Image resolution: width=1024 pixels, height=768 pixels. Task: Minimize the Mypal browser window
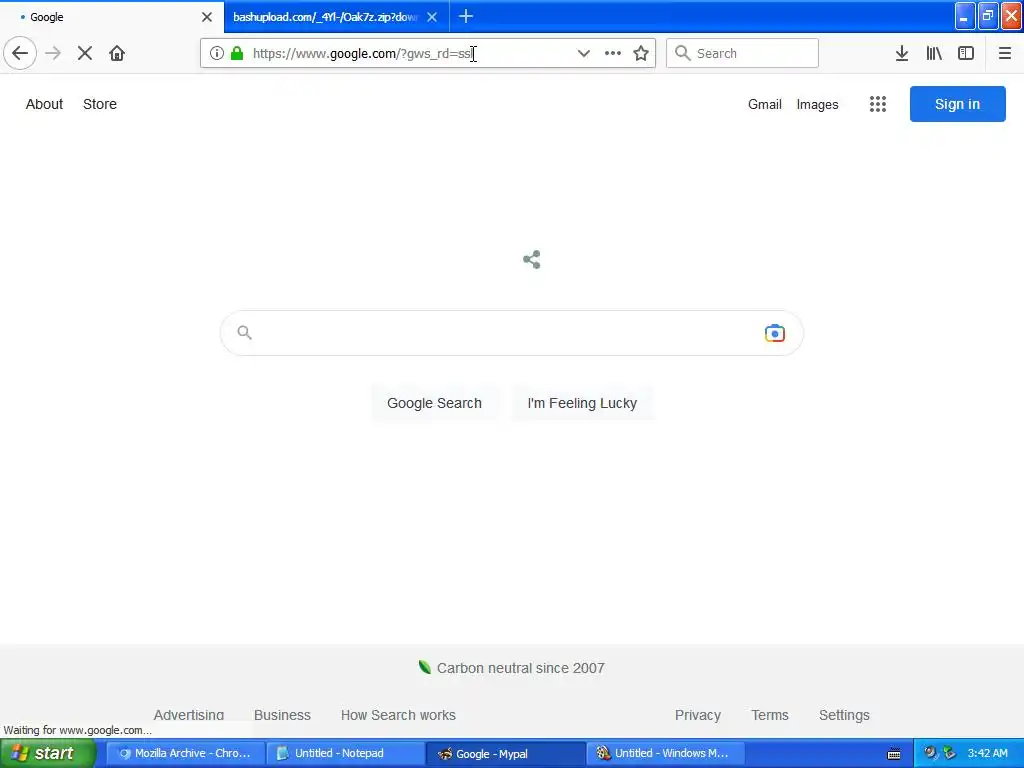tap(964, 16)
